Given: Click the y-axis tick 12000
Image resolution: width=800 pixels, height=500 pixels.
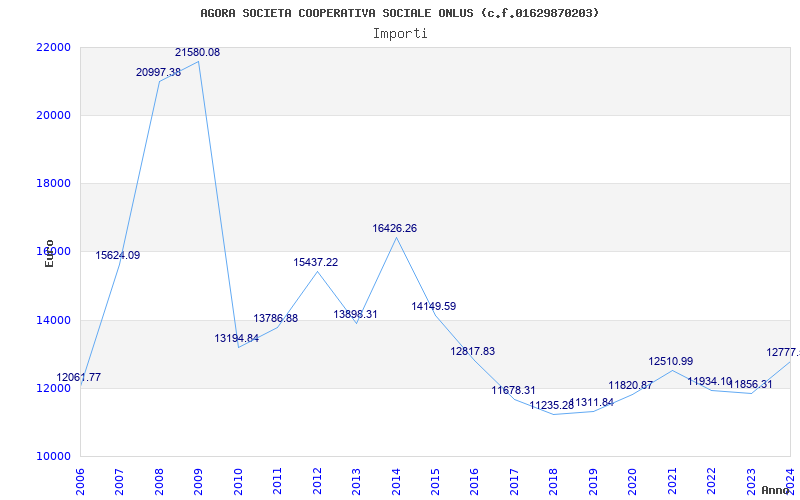Looking at the screenshot, I should click(54, 388).
